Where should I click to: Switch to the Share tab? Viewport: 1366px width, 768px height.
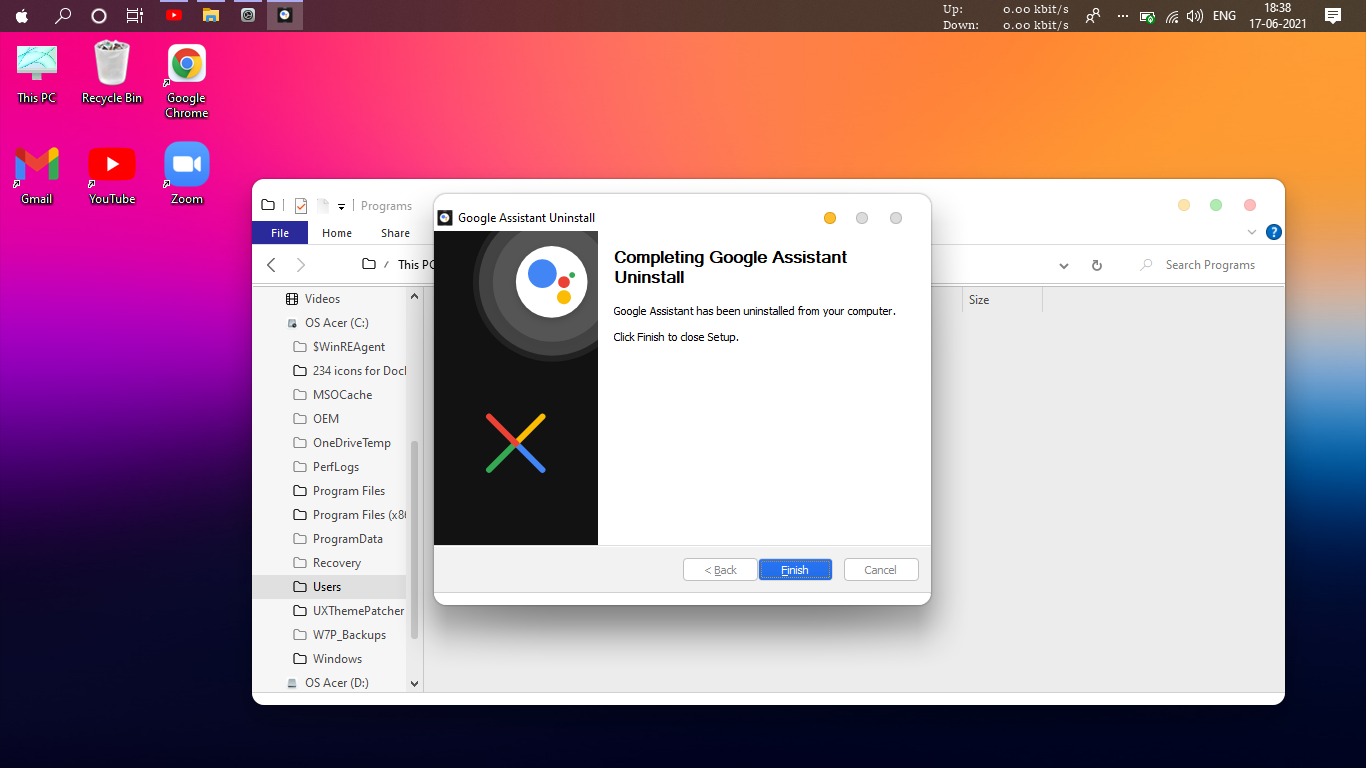[395, 232]
